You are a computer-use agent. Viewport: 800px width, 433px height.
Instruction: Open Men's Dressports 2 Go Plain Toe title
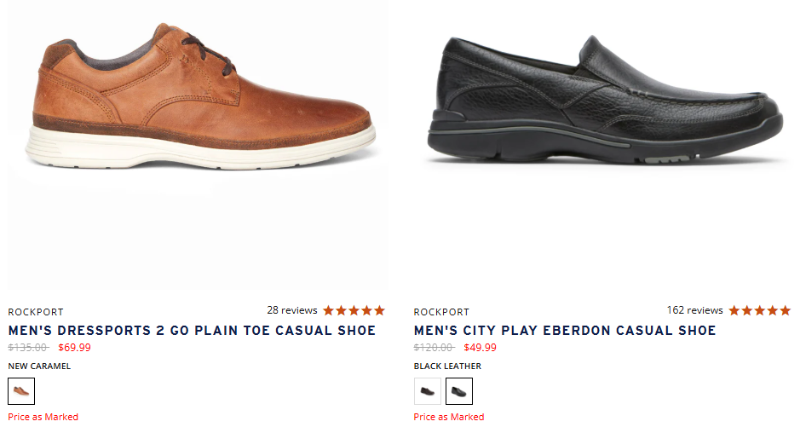192,330
